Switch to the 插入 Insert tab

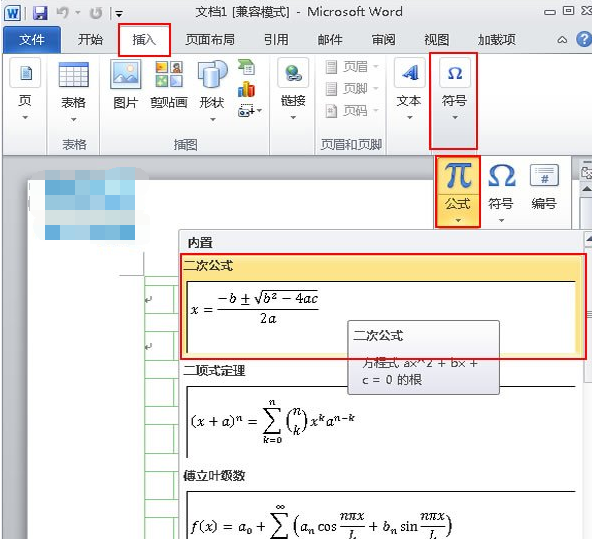click(144, 40)
